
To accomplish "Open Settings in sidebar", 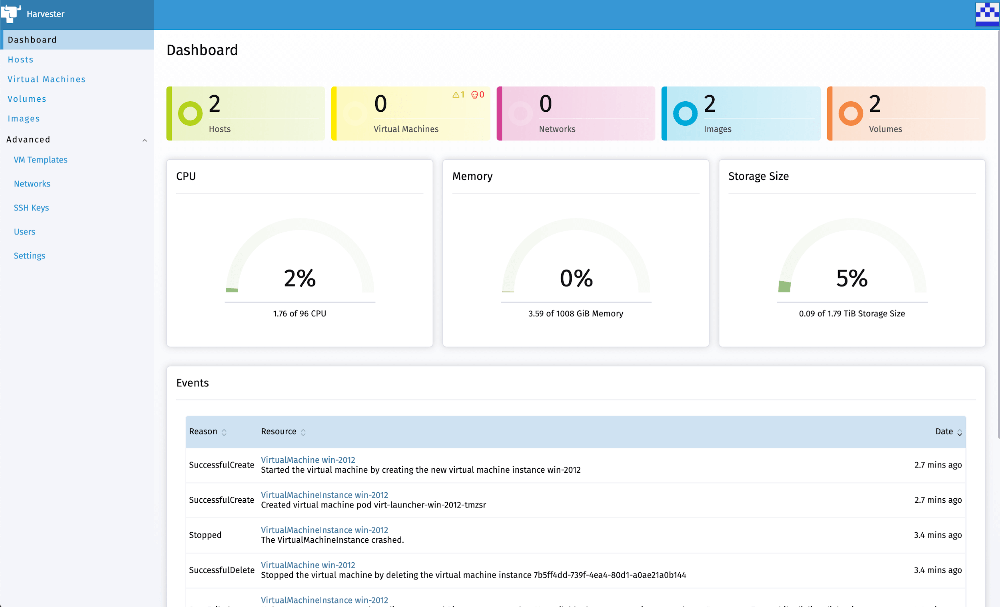I will coord(29,256).
